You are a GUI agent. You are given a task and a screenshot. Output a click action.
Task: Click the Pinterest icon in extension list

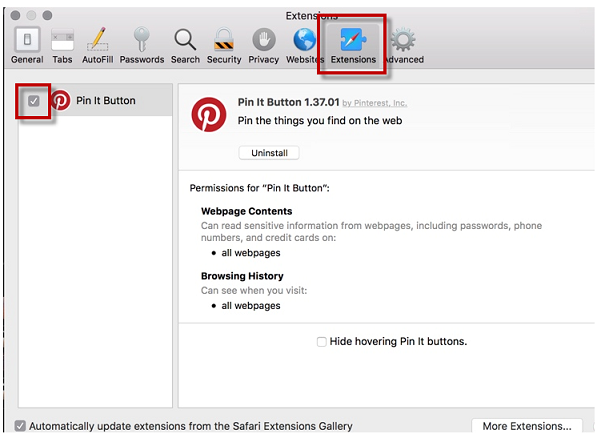click(x=60, y=100)
